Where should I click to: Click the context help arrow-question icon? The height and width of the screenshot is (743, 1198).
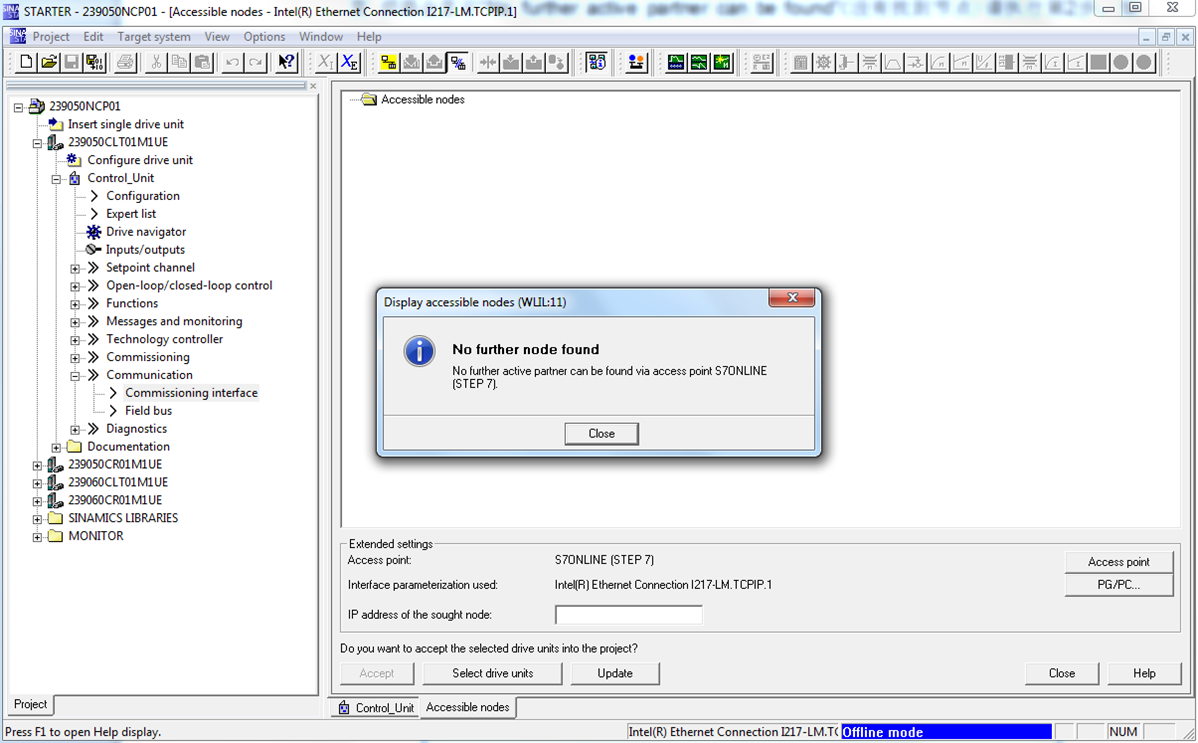click(286, 62)
